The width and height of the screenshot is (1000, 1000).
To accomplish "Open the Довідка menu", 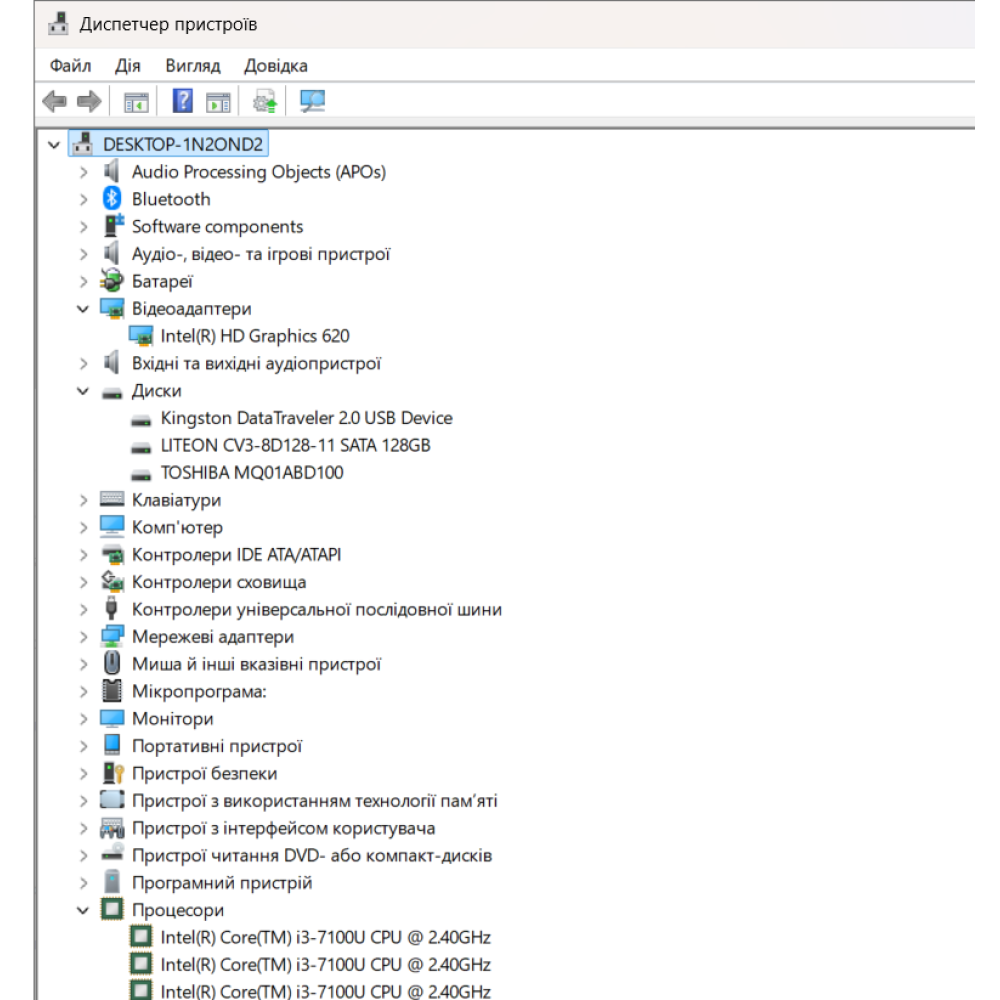I will pos(275,66).
